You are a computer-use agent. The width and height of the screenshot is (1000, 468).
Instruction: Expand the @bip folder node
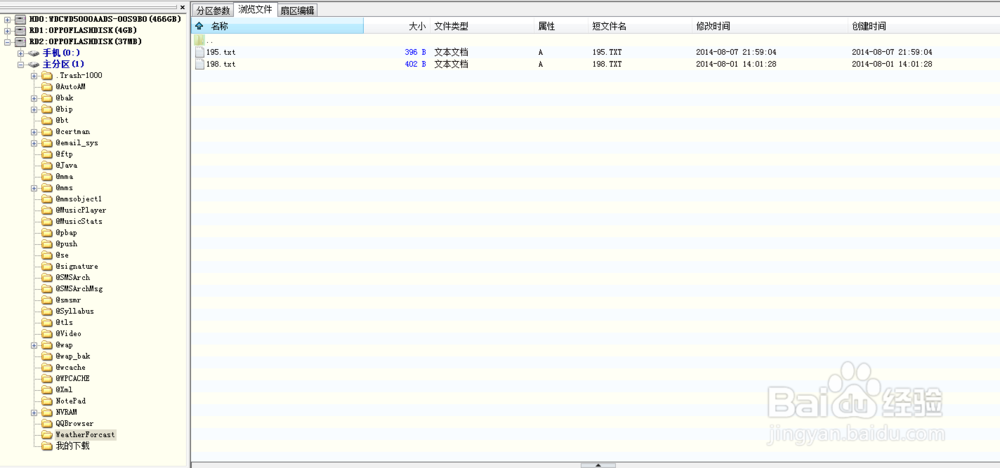(x=34, y=109)
